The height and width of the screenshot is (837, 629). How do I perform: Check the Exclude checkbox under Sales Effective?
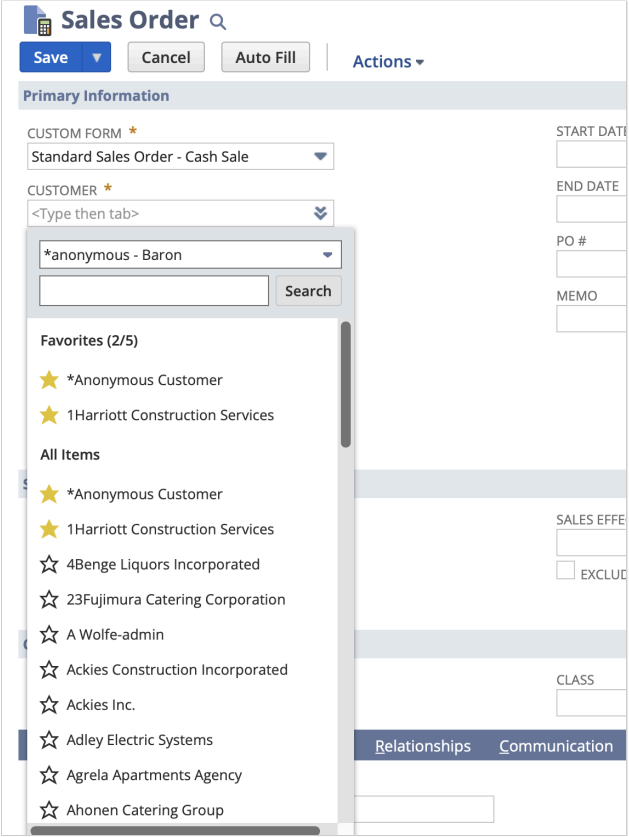pyautogui.click(x=566, y=571)
